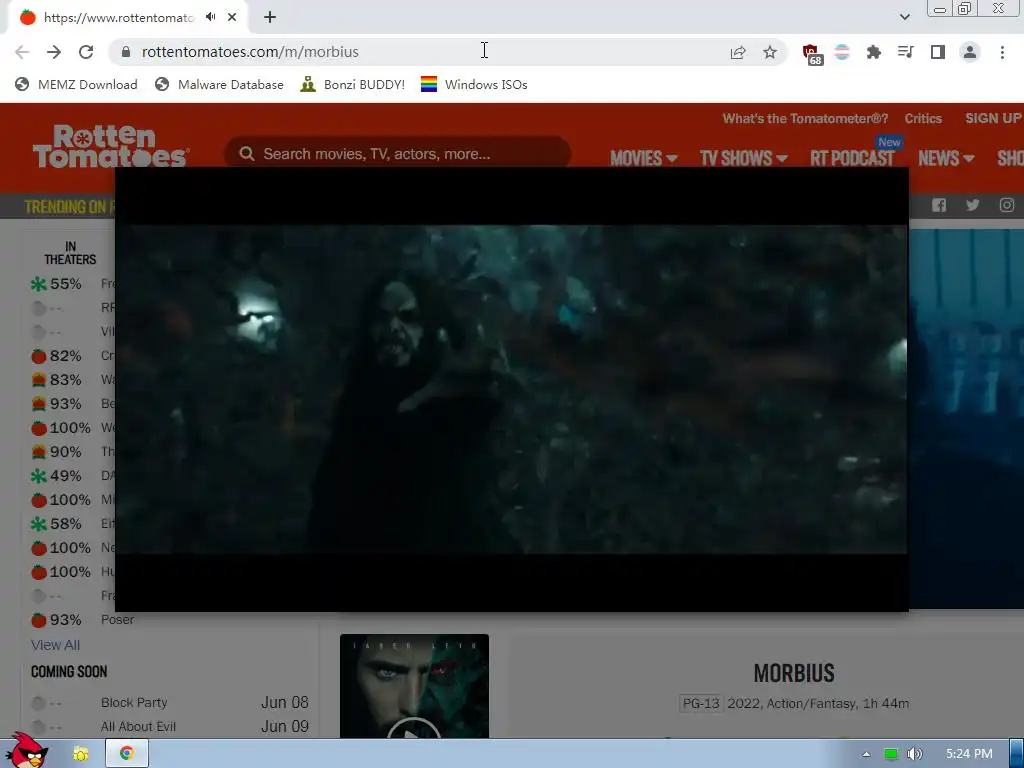
Task: Open the RT PODCAST menu item
Action: coord(852,158)
